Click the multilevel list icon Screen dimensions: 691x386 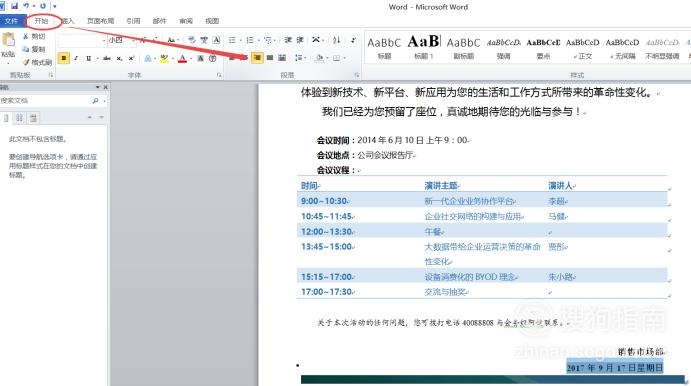click(267, 40)
